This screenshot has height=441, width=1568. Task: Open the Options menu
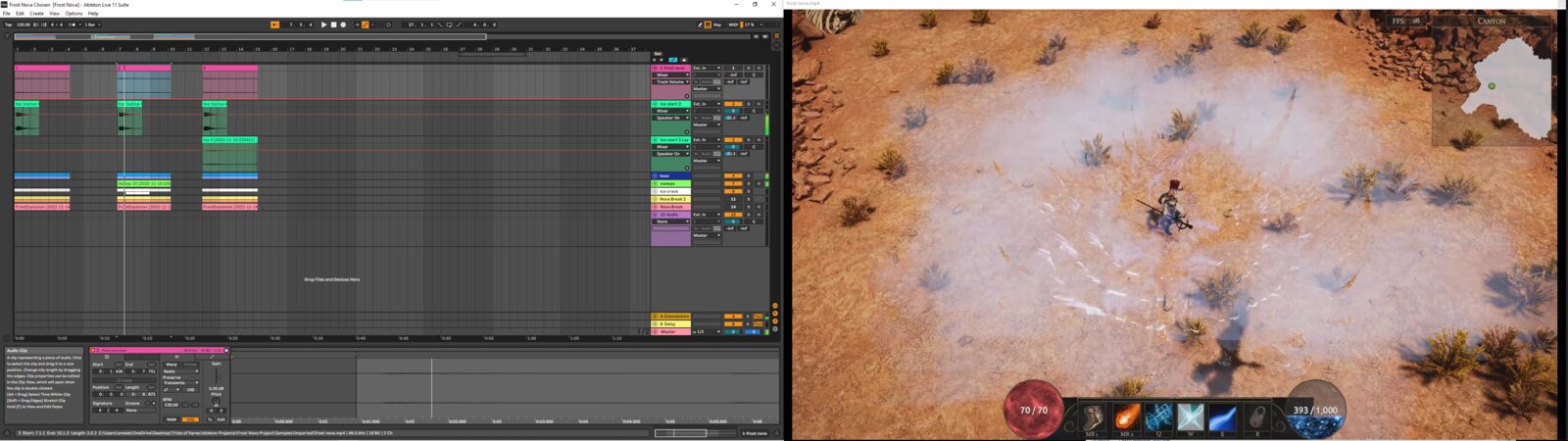pyautogui.click(x=73, y=14)
